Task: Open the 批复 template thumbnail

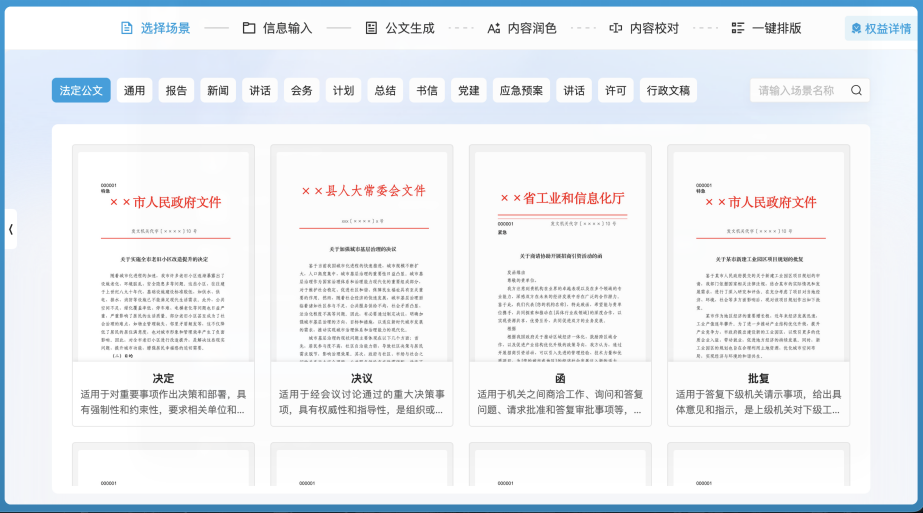Action: pos(759,253)
